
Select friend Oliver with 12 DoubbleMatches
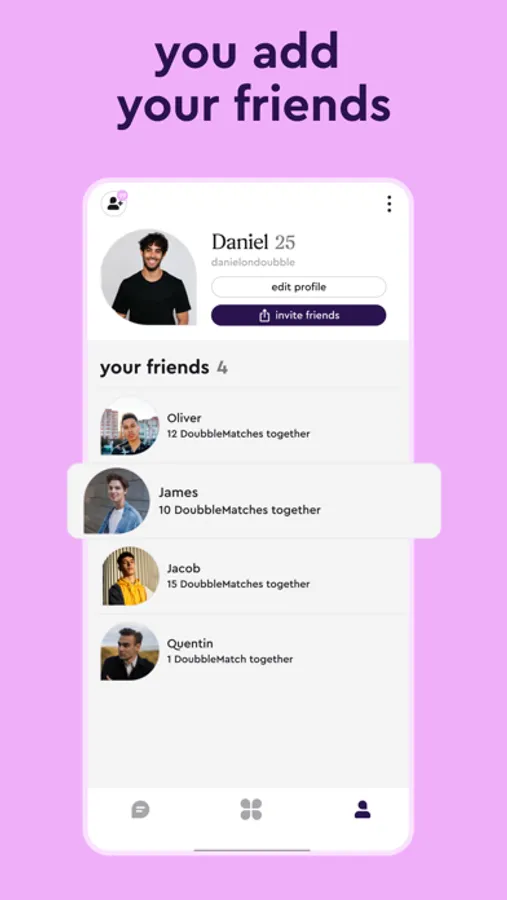click(253, 426)
